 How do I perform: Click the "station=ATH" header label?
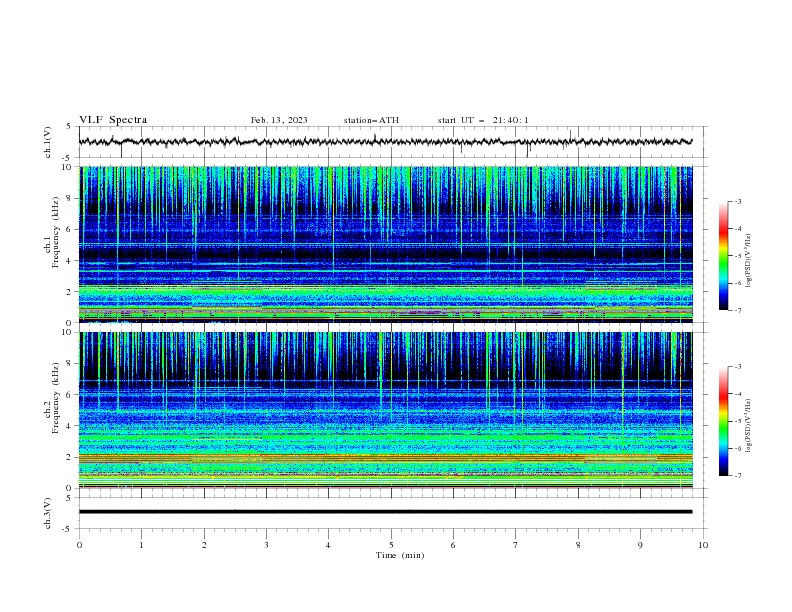(371, 120)
